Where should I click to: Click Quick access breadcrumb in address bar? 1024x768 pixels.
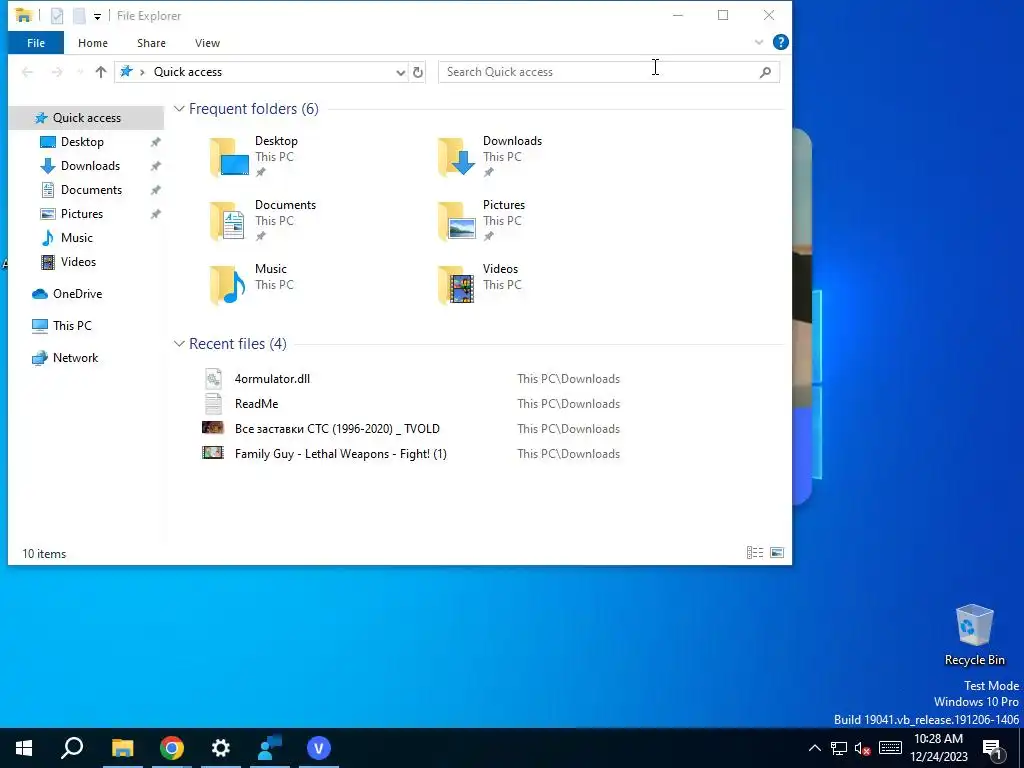(x=187, y=72)
